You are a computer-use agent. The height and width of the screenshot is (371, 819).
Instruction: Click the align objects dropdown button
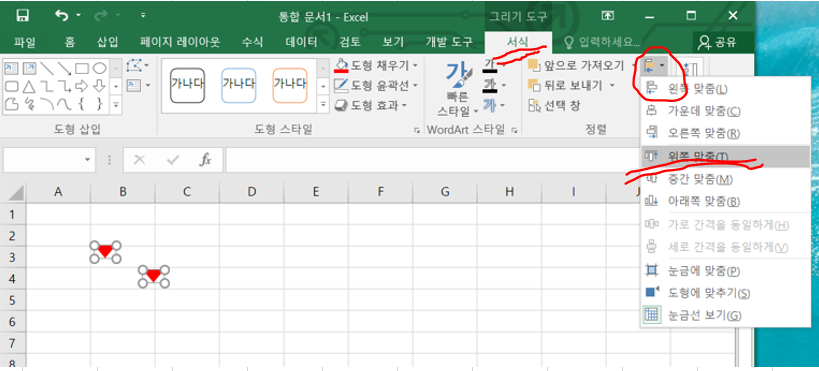point(654,66)
